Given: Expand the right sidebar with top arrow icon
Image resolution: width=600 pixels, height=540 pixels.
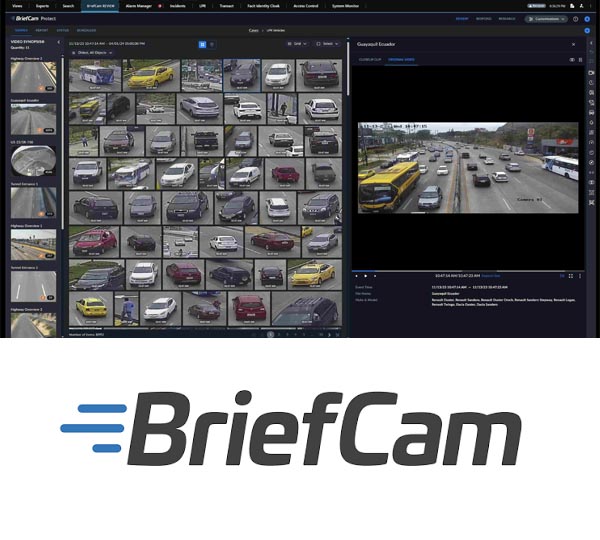Looking at the screenshot, I should (591, 43).
